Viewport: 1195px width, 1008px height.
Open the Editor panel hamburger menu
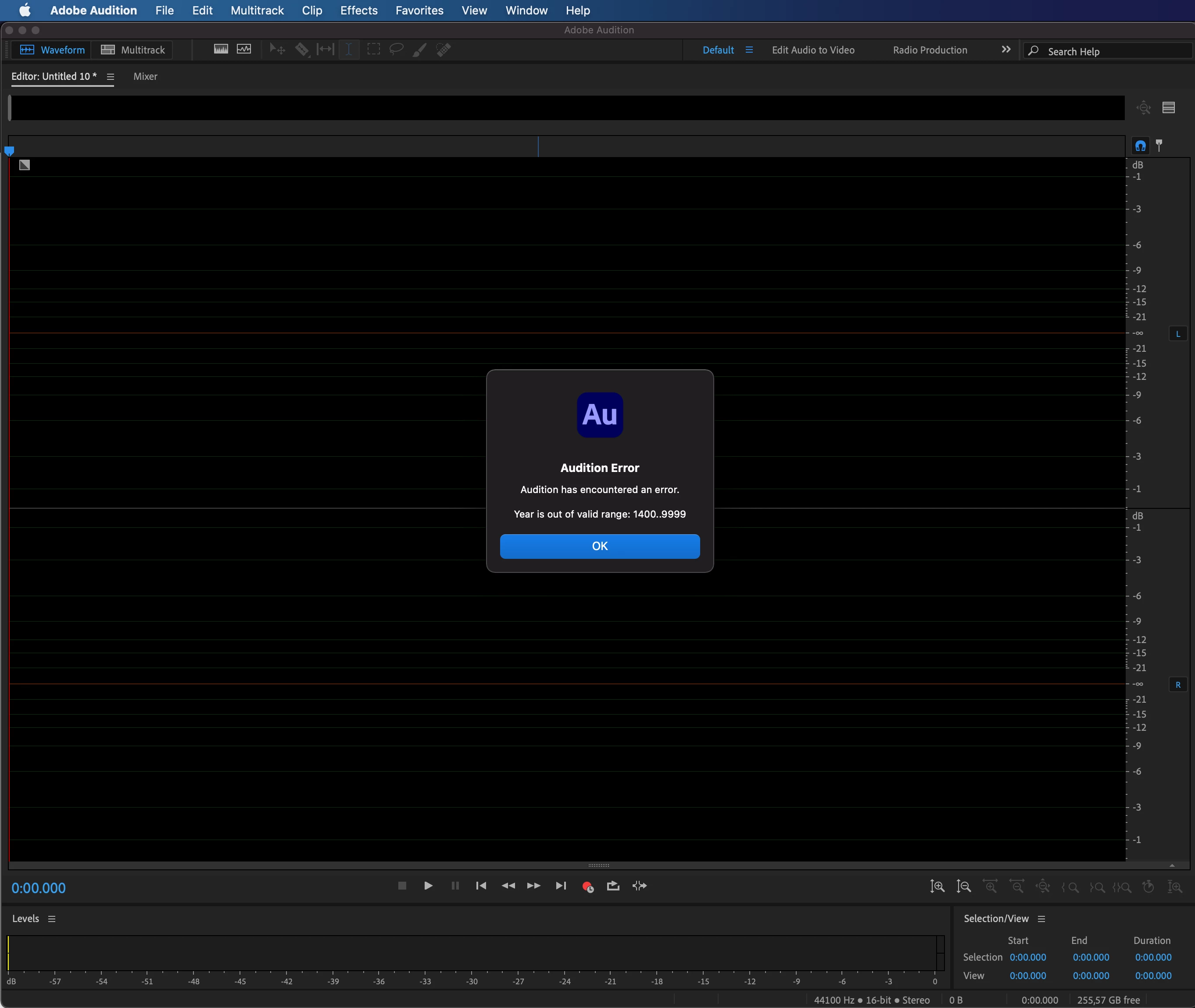(x=110, y=77)
